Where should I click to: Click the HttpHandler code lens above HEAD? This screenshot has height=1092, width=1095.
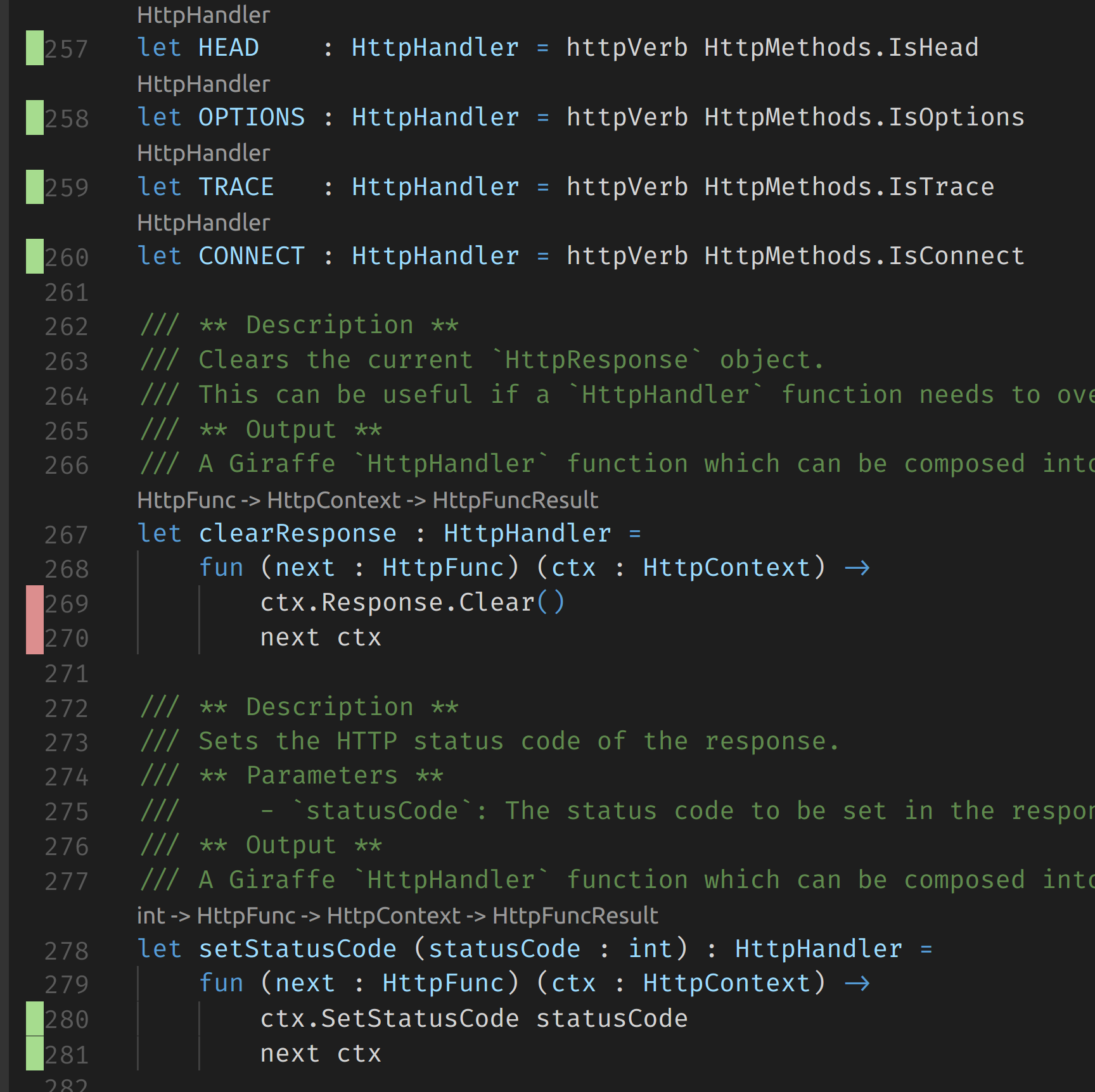[203, 15]
